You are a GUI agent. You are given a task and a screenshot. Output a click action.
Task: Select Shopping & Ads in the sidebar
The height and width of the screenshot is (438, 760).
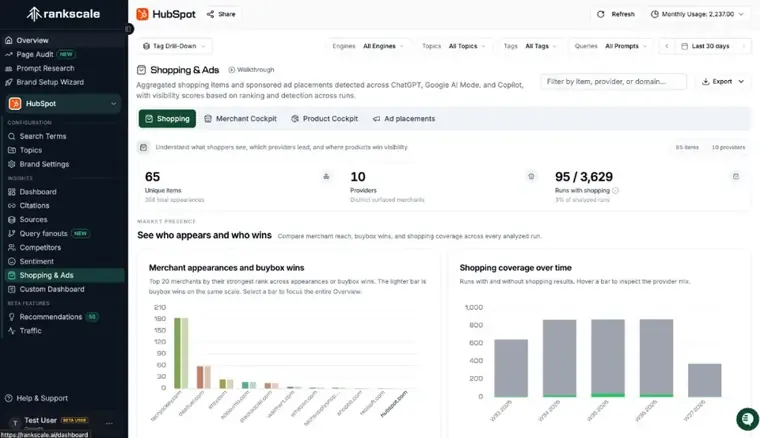click(64, 275)
